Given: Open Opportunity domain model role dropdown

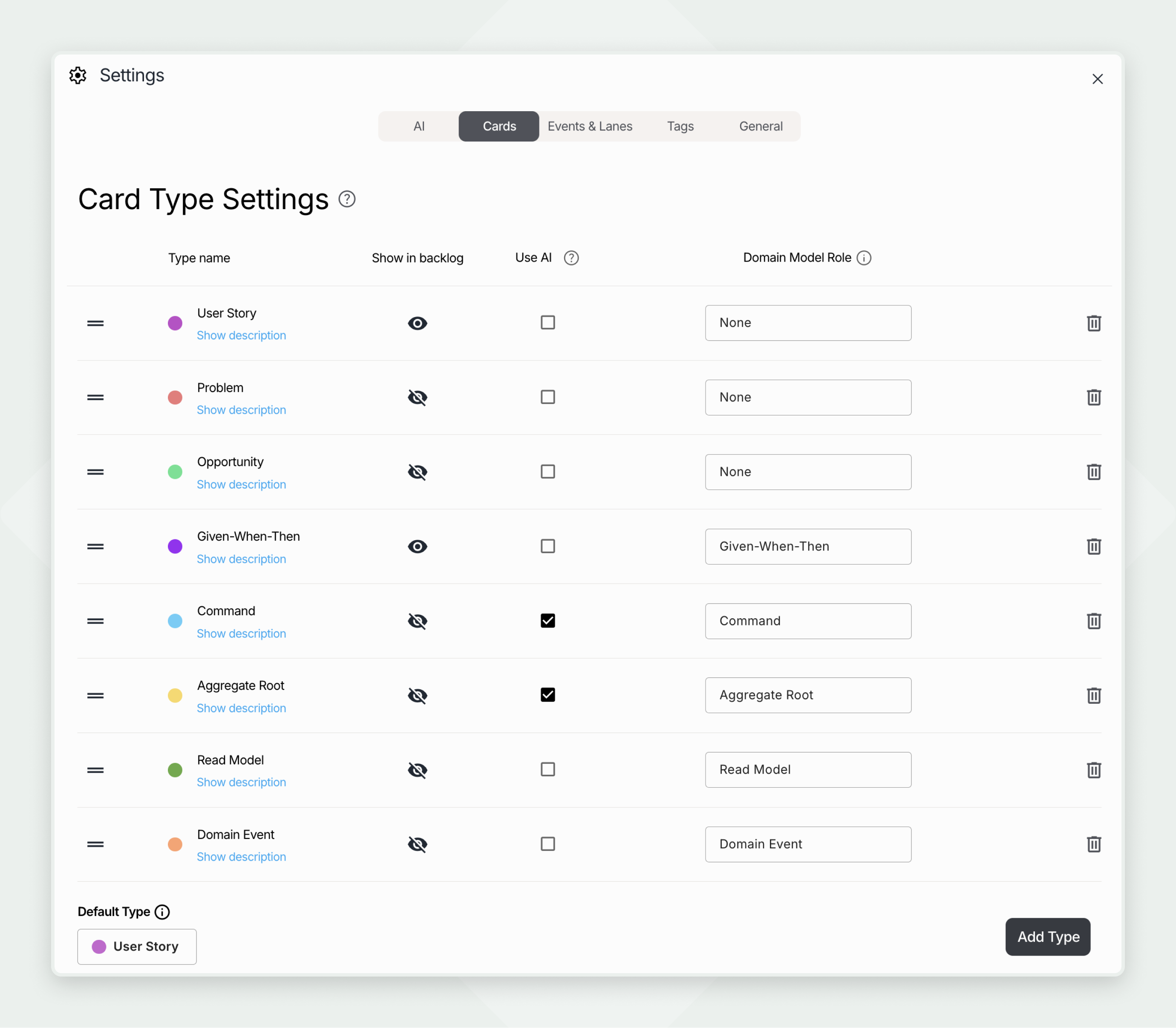Looking at the screenshot, I should point(808,472).
